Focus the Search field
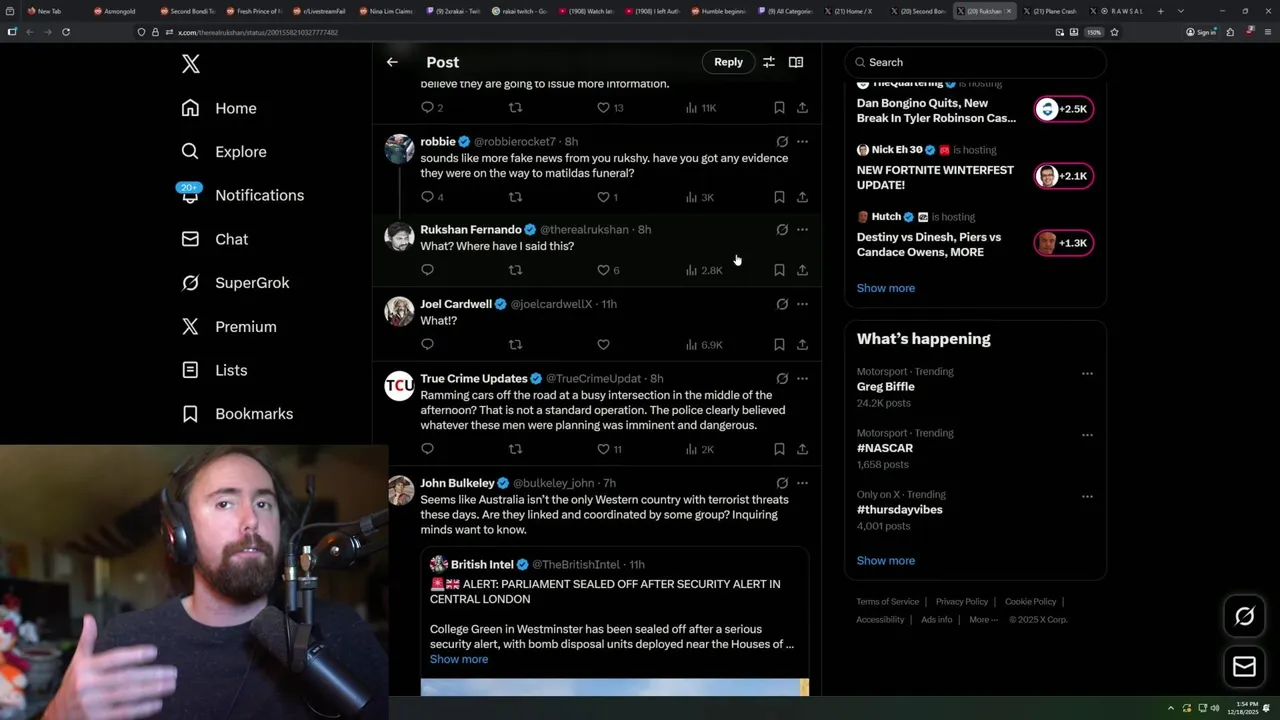The image size is (1280, 720). tap(975, 62)
